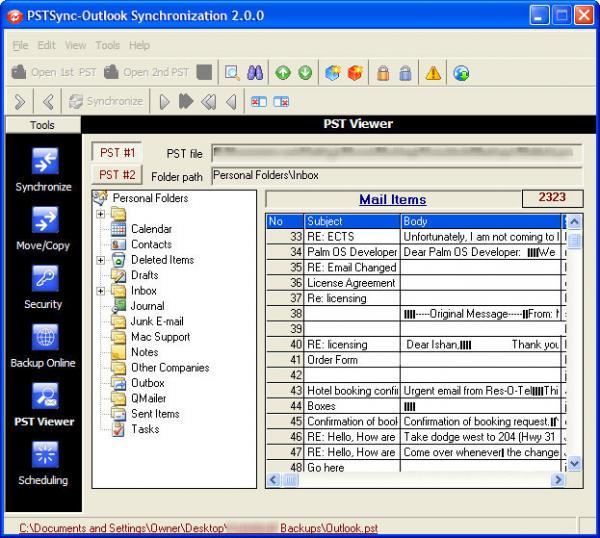Open the Move/Copy tool in sidebar
Image resolution: width=600 pixels, height=538 pixels.
tap(44, 228)
